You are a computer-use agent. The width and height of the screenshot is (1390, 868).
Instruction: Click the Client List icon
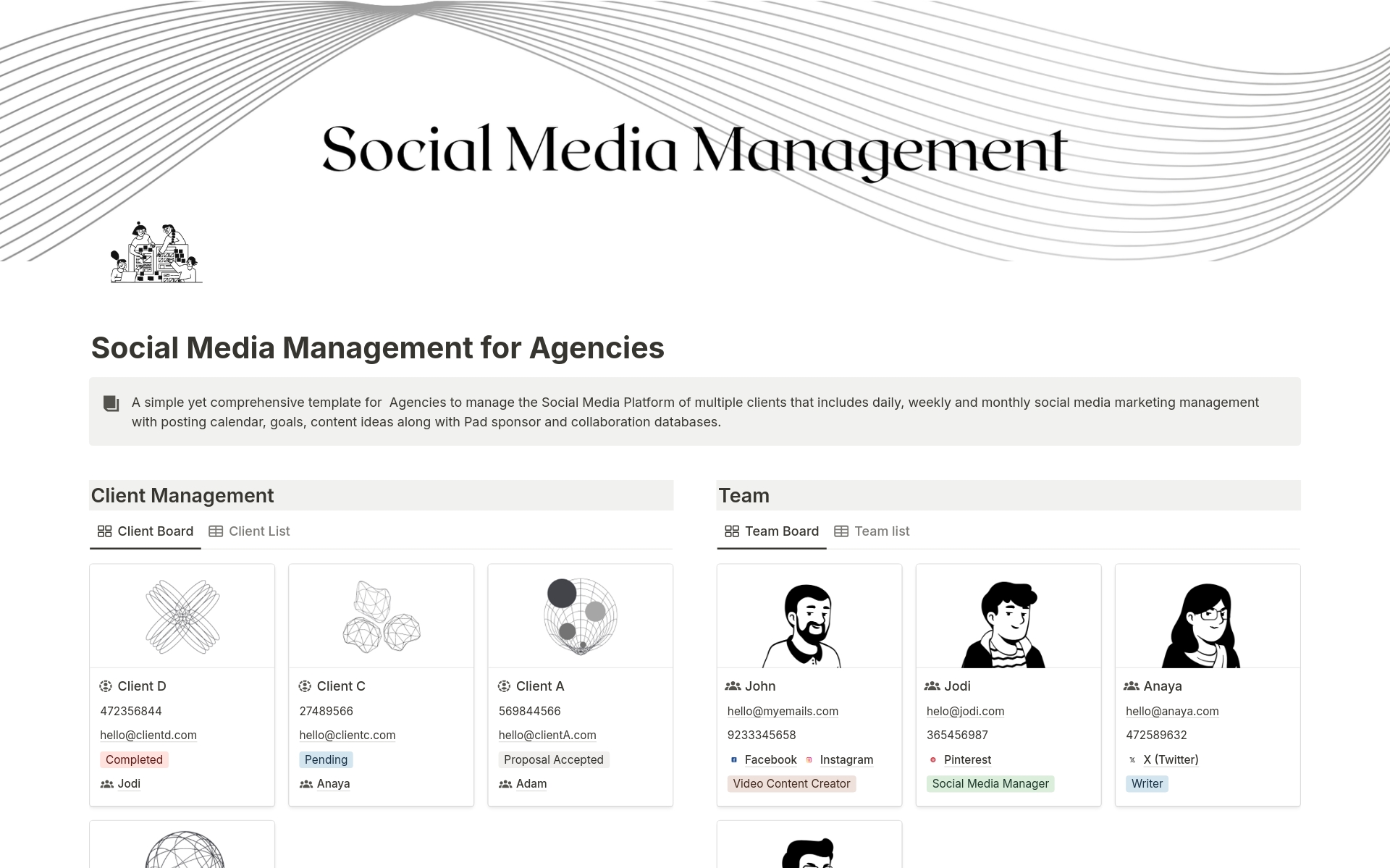[214, 531]
